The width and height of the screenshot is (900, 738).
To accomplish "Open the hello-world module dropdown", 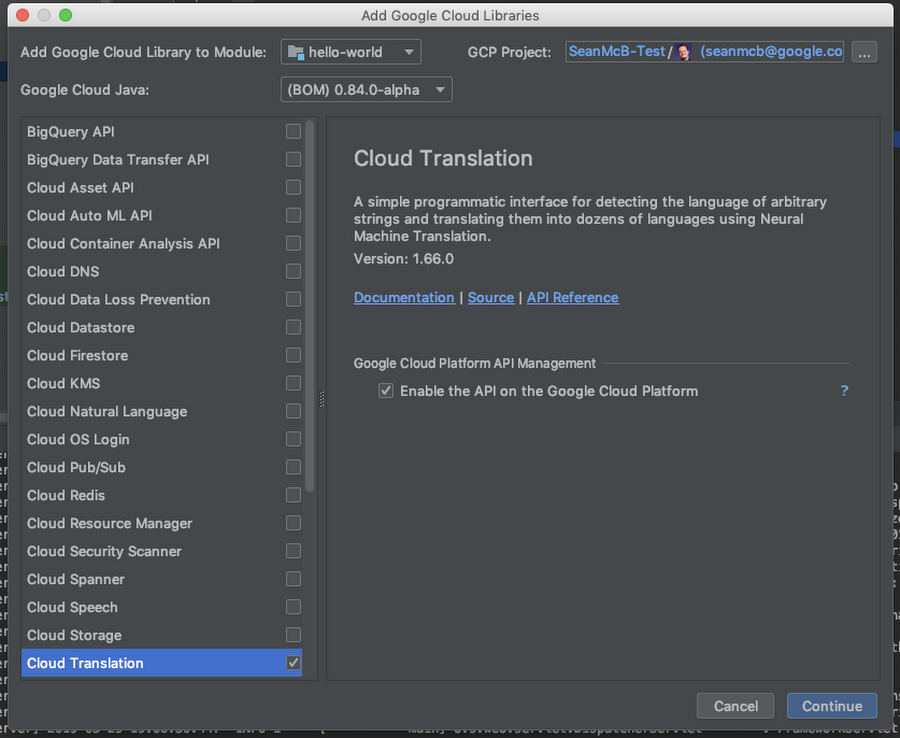I will point(351,52).
